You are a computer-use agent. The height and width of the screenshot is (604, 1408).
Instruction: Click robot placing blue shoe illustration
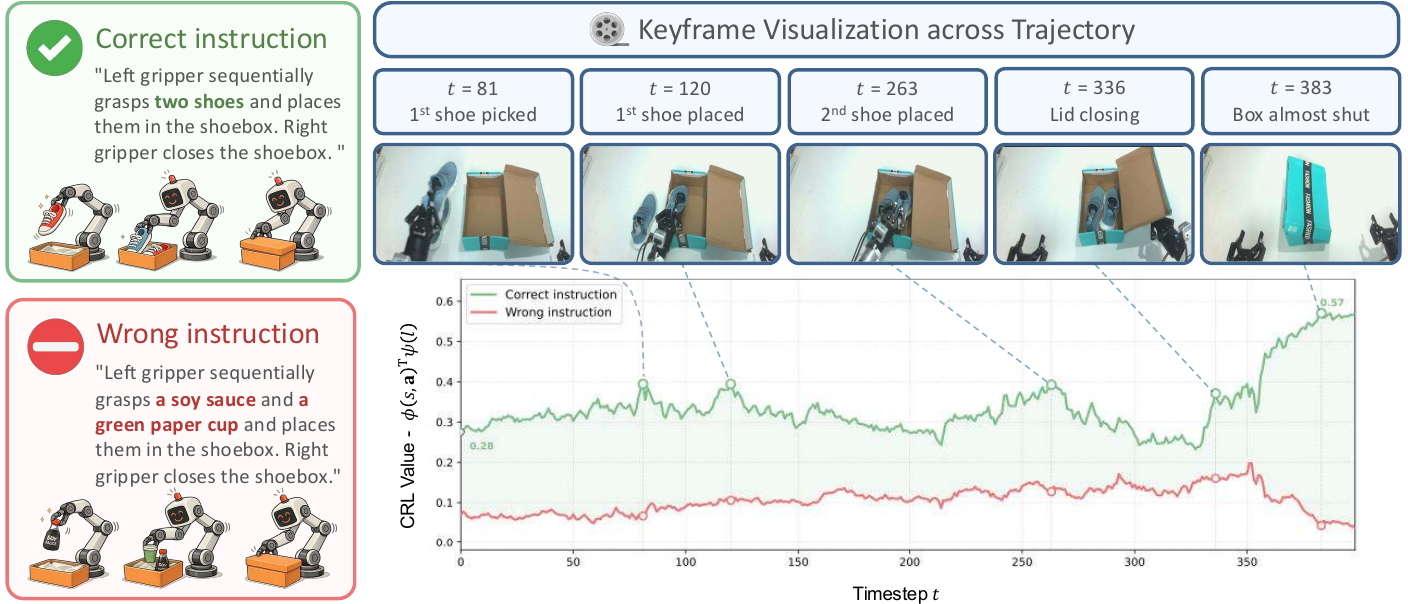click(163, 220)
